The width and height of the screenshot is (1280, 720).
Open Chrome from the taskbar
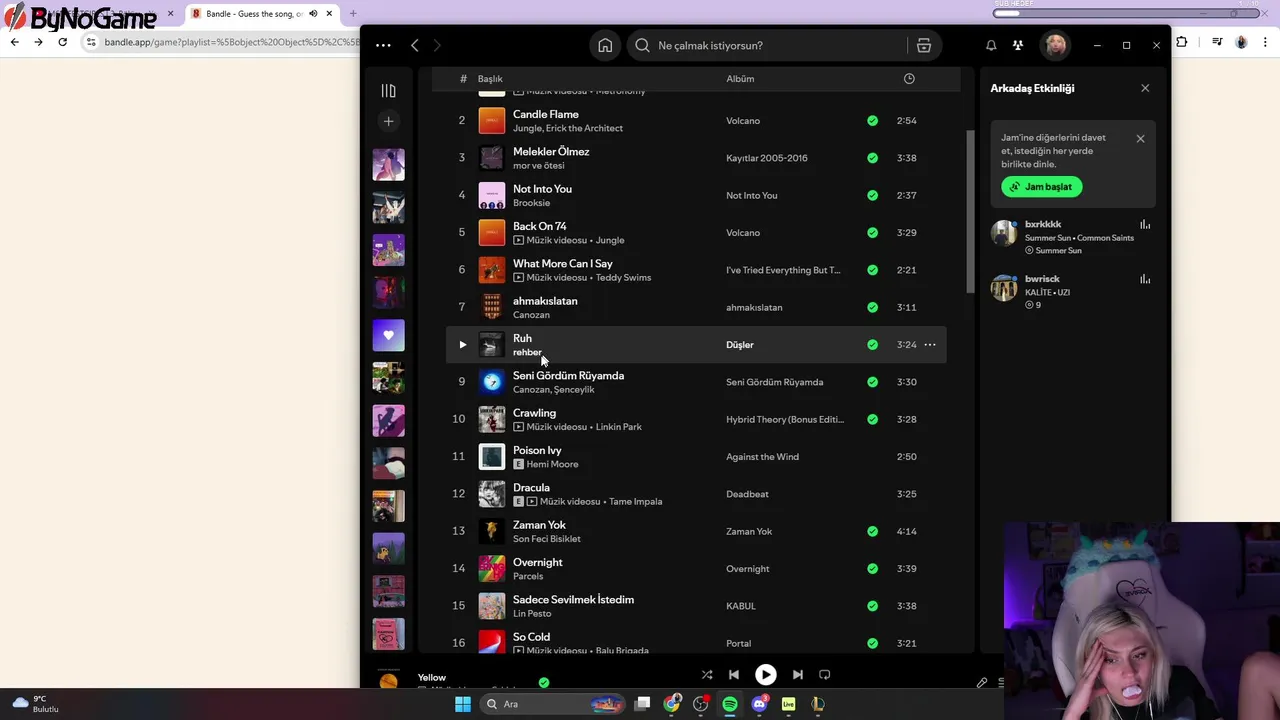(x=672, y=704)
